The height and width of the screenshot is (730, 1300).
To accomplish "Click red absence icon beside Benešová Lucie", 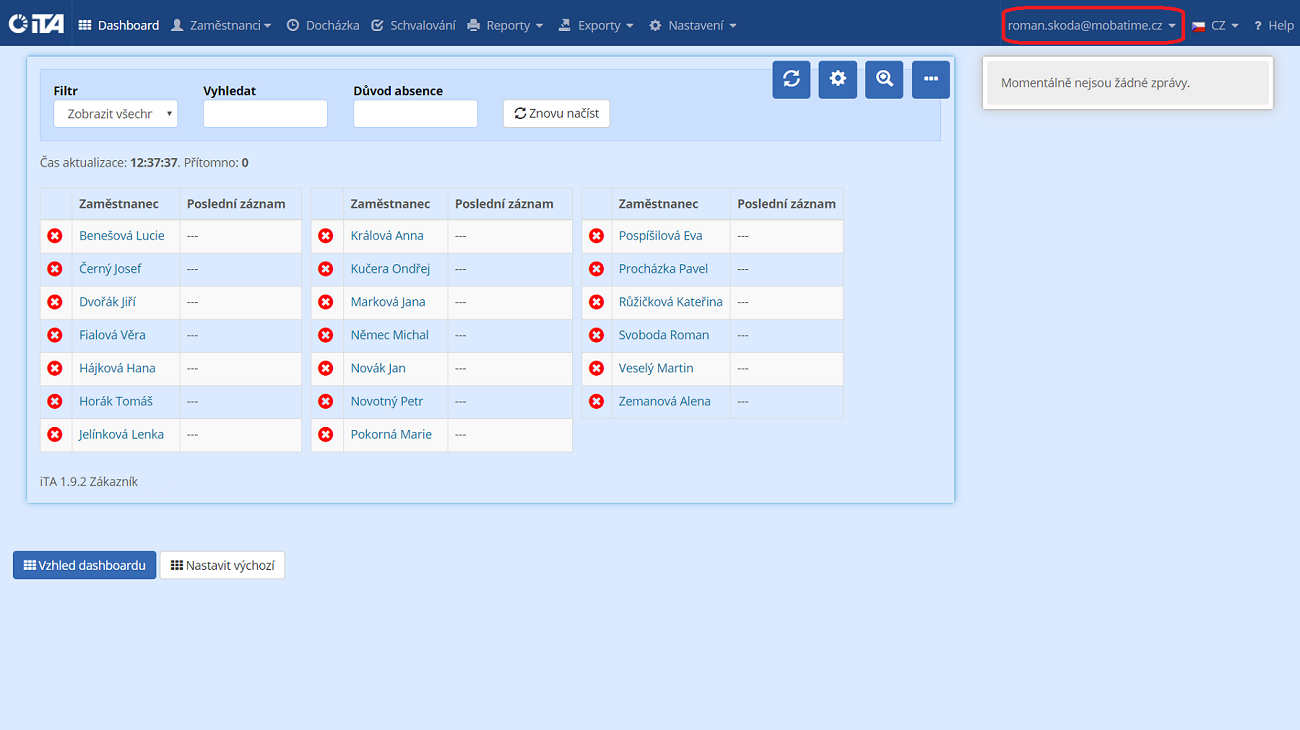I will 55,236.
